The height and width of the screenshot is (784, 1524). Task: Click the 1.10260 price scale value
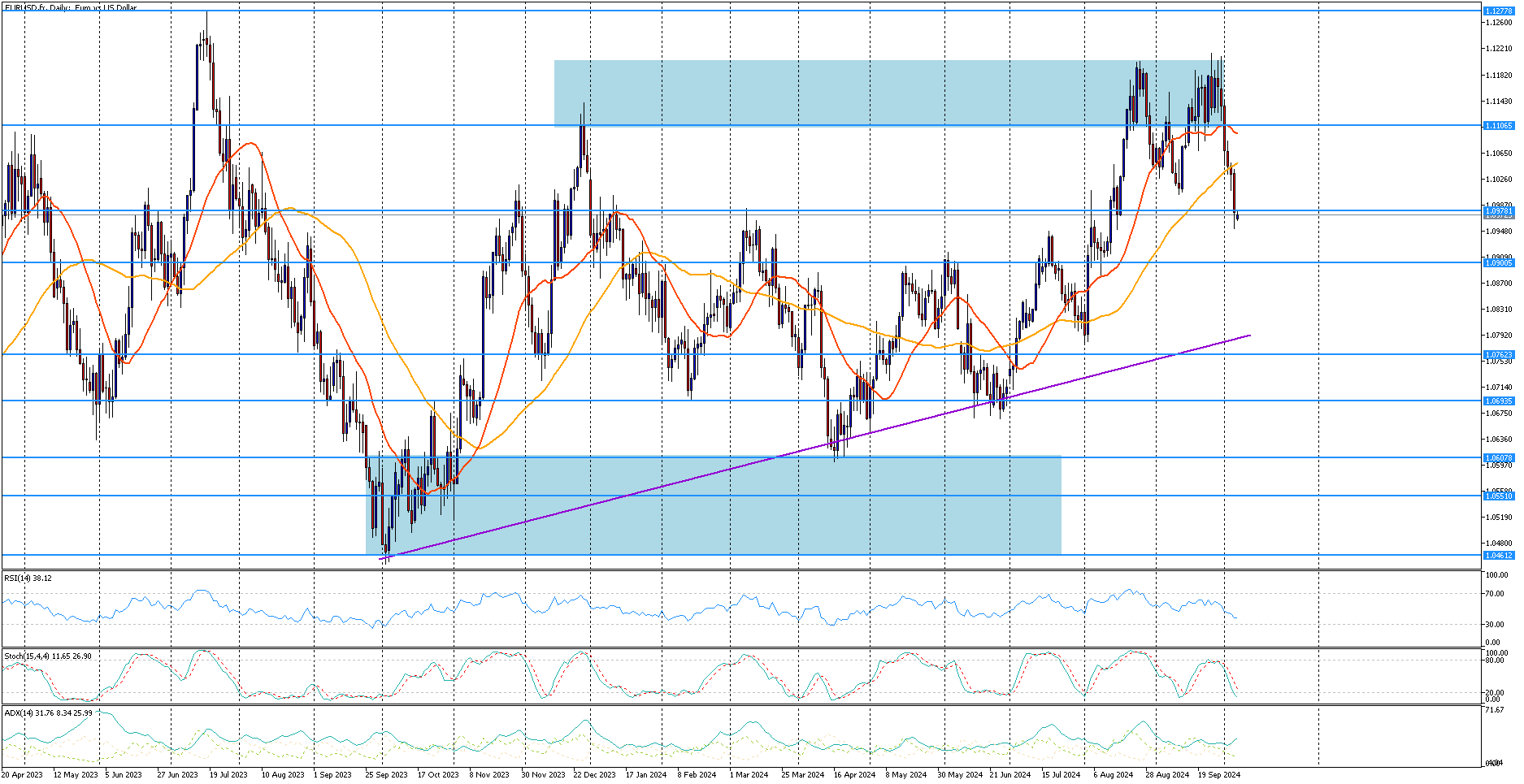[x=1499, y=179]
